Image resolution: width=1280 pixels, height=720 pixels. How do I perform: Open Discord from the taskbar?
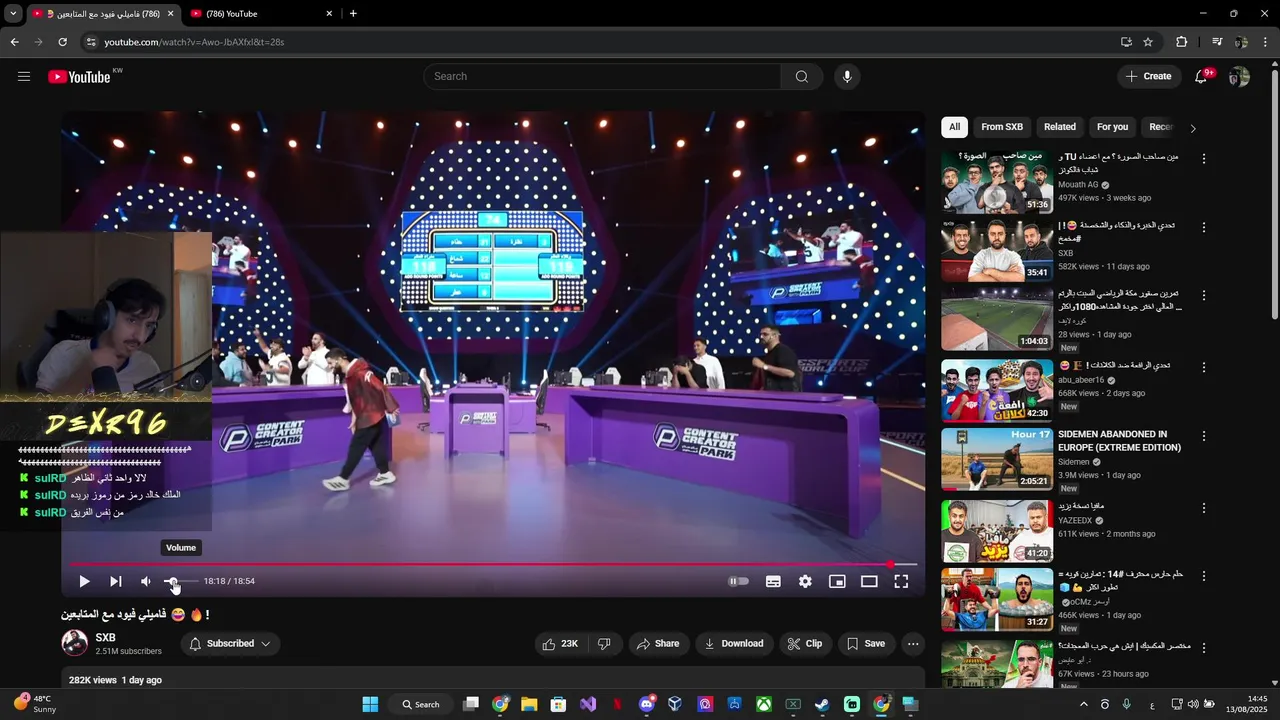[647, 704]
